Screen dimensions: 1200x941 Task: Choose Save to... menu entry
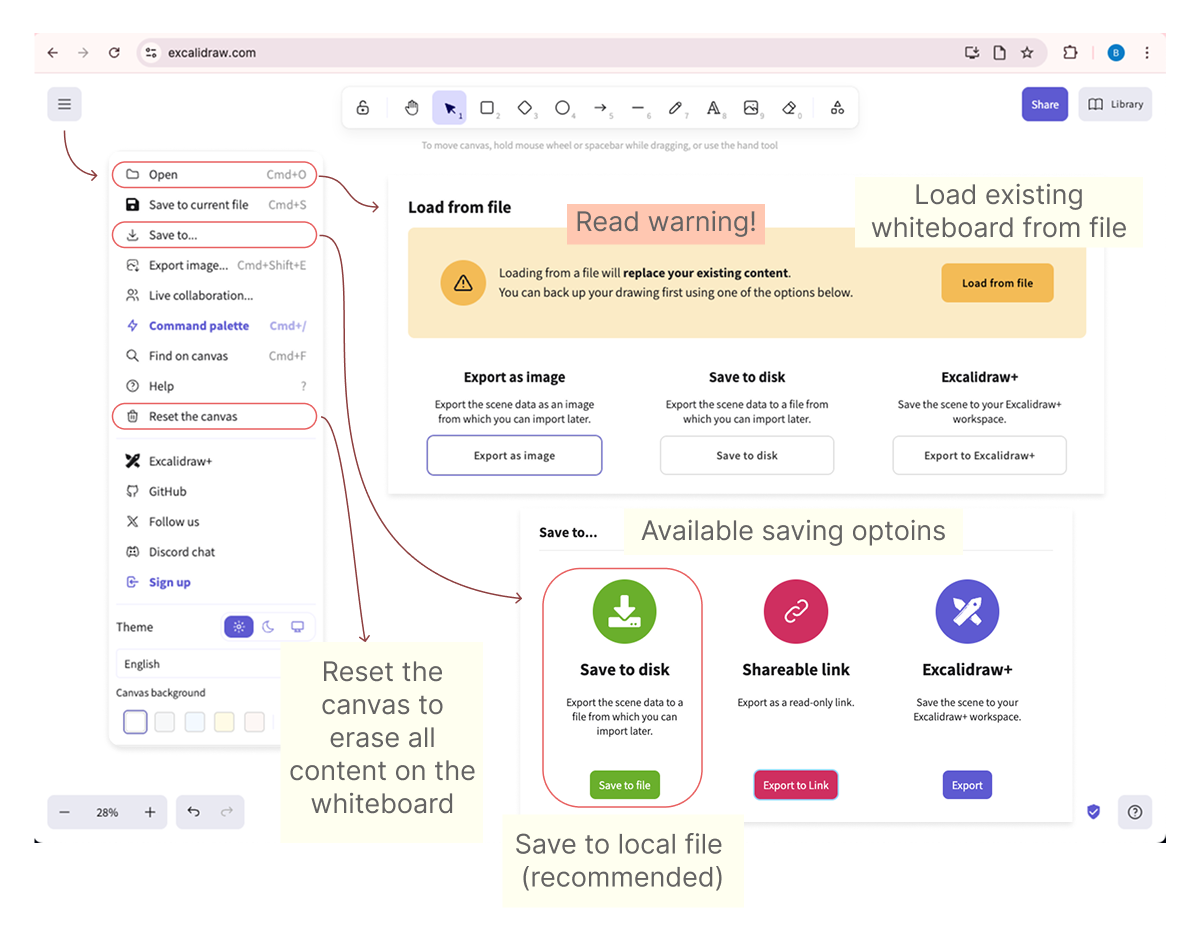point(214,235)
